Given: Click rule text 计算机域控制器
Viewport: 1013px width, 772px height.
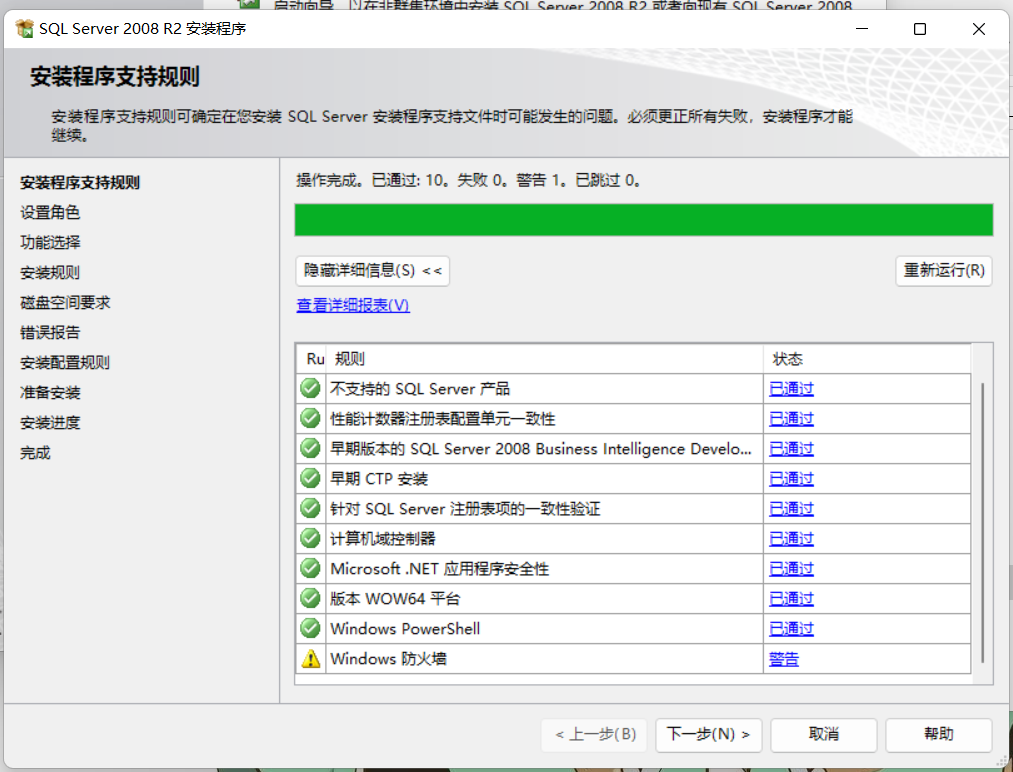Looking at the screenshot, I should (x=382, y=539).
